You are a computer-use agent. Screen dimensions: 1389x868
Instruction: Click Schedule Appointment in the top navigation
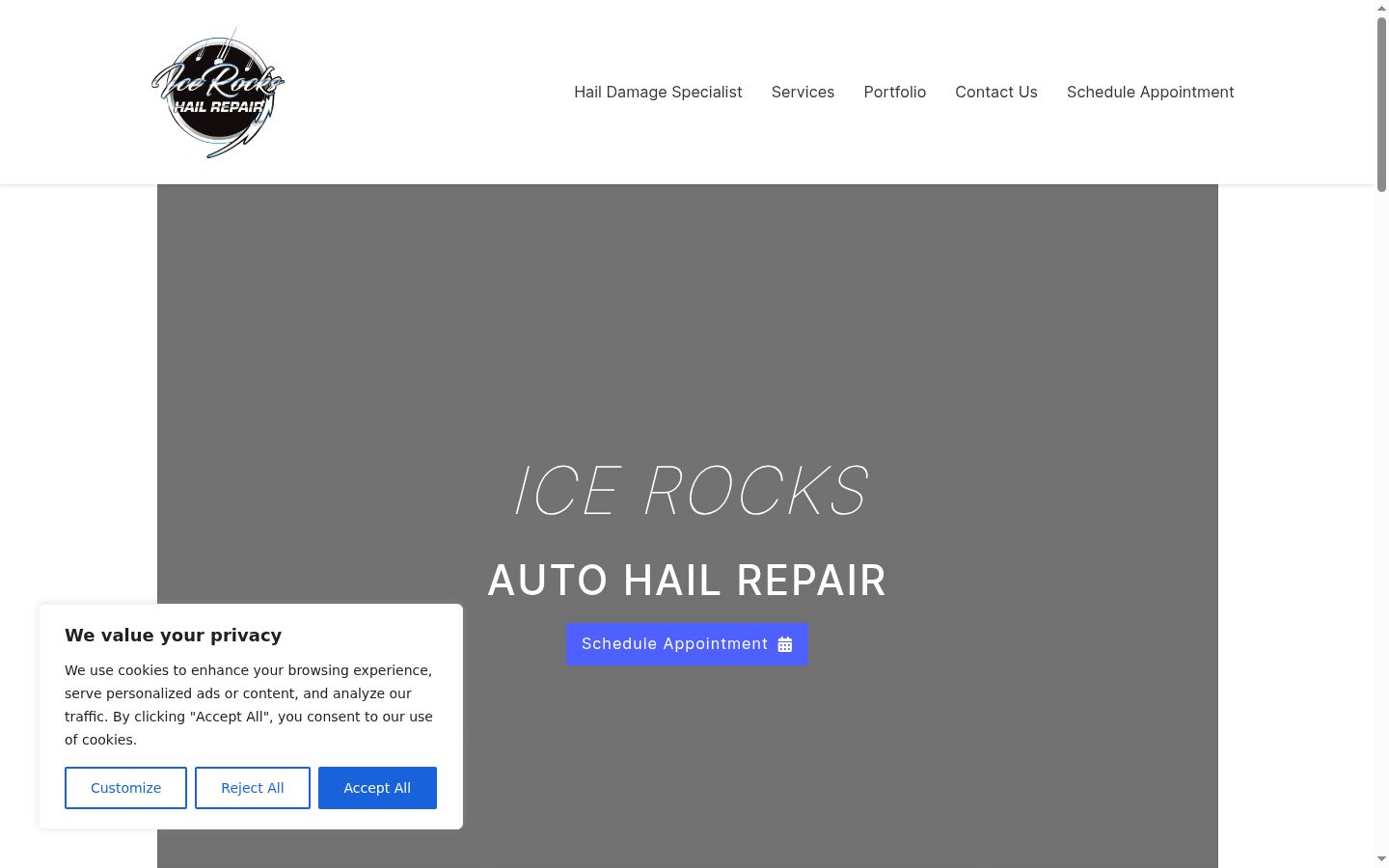click(x=1150, y=92)
